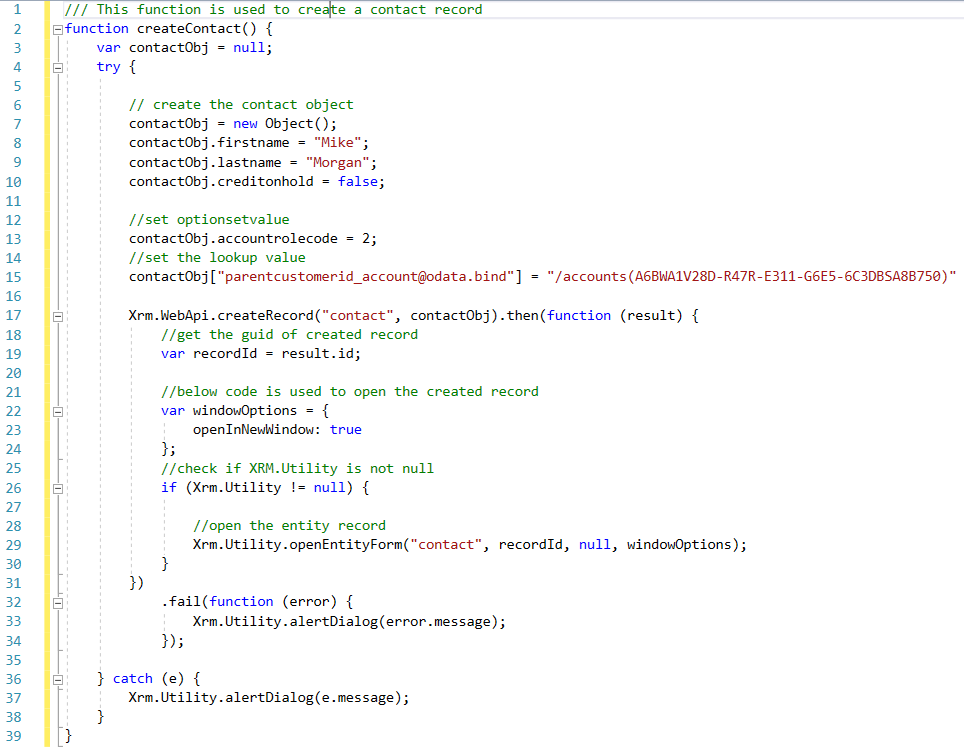Collapse the try block on line 4
964x753 pixels.
(57, 67)
